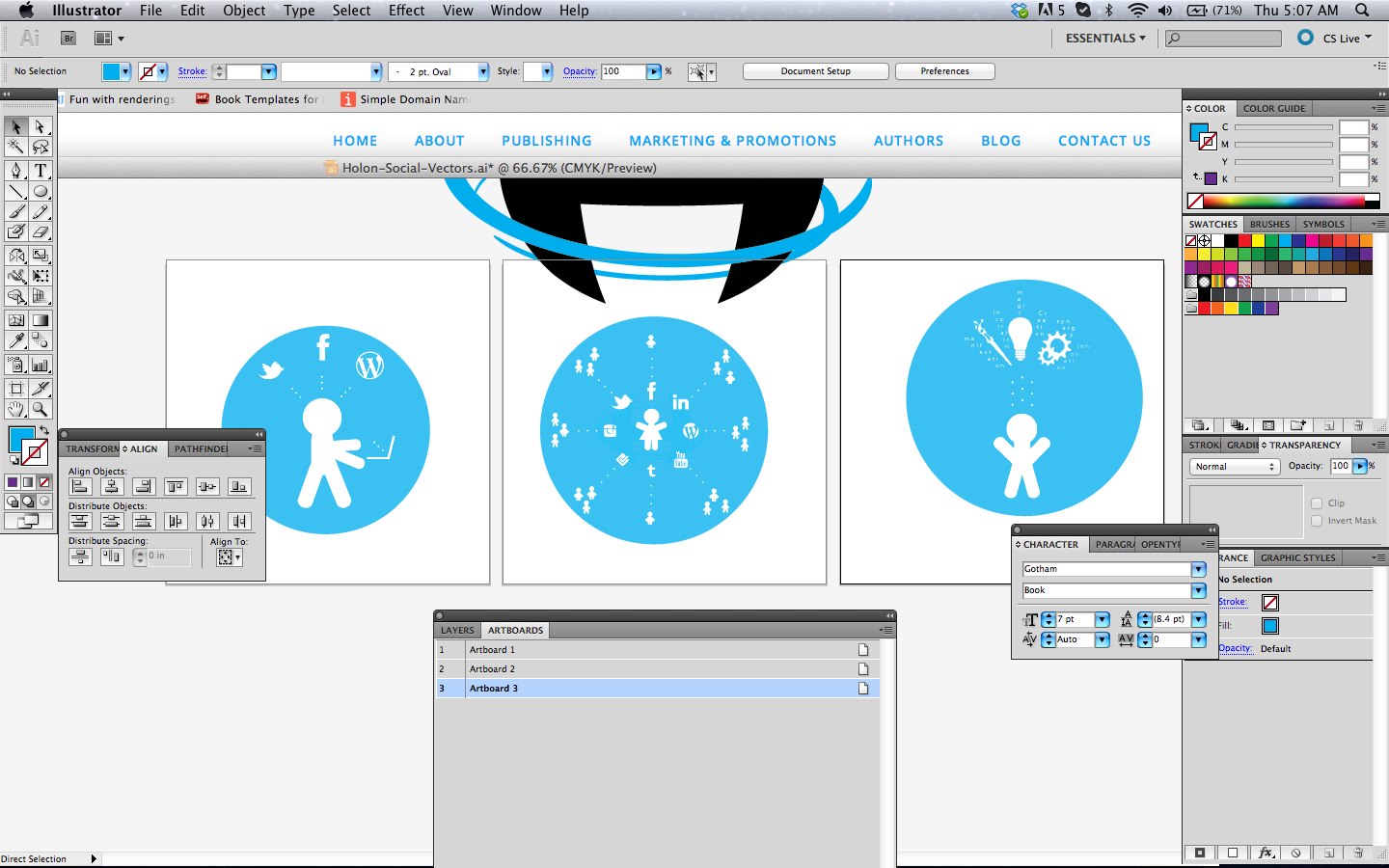Viewport: 1389px width, 868px height.
Task: Open the File menu
Action: 150,11
